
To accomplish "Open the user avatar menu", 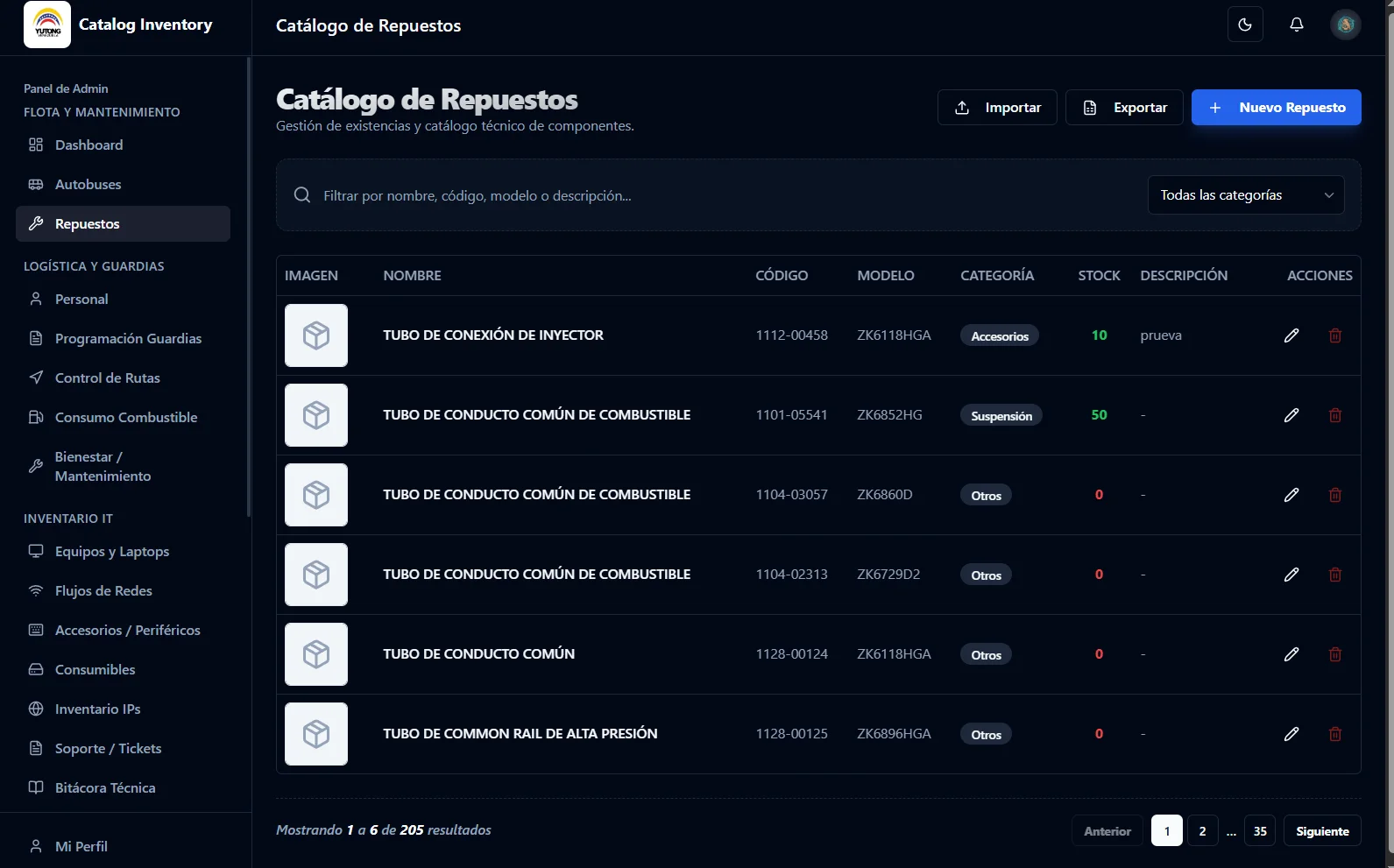I will [1346, 25].
